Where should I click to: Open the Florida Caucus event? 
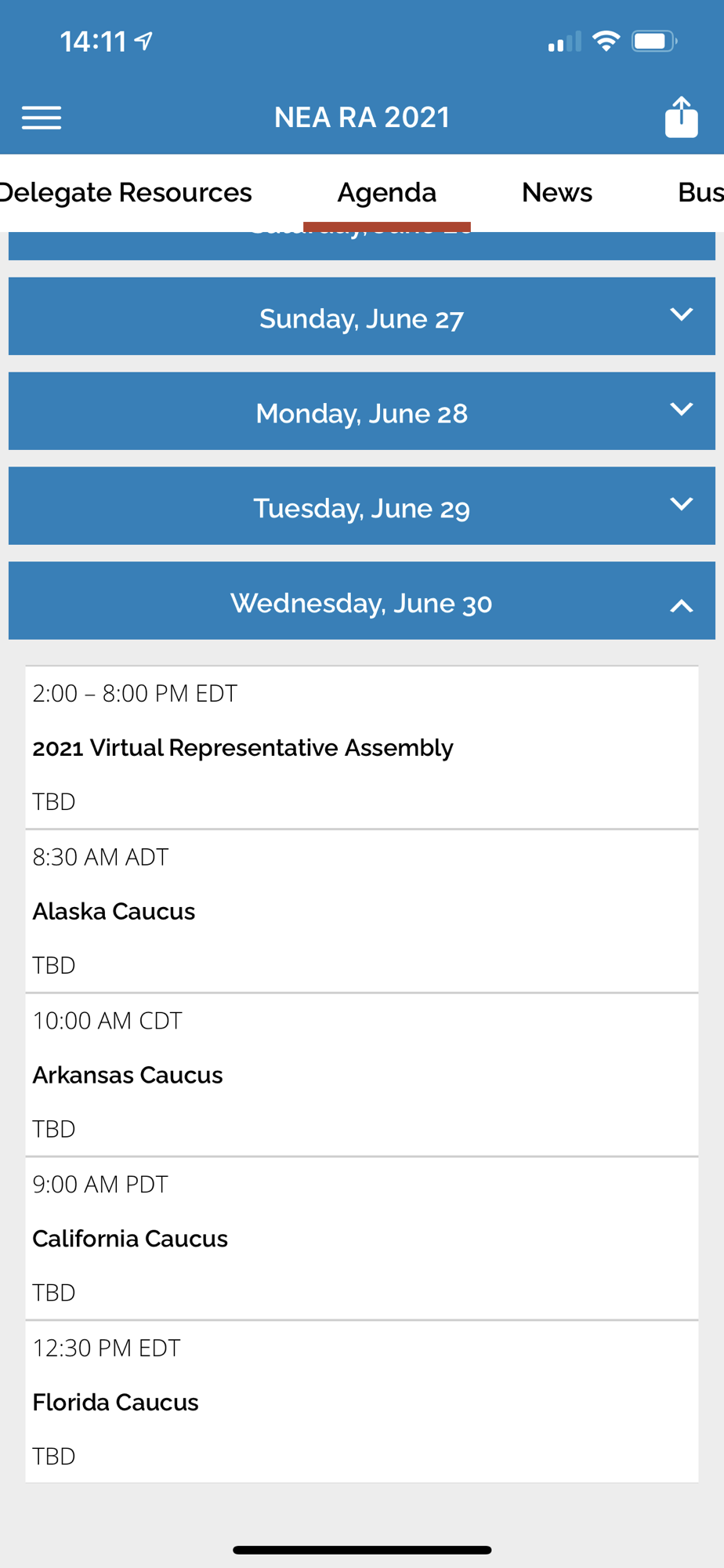pyautogui.click(x=362, y=1402)
